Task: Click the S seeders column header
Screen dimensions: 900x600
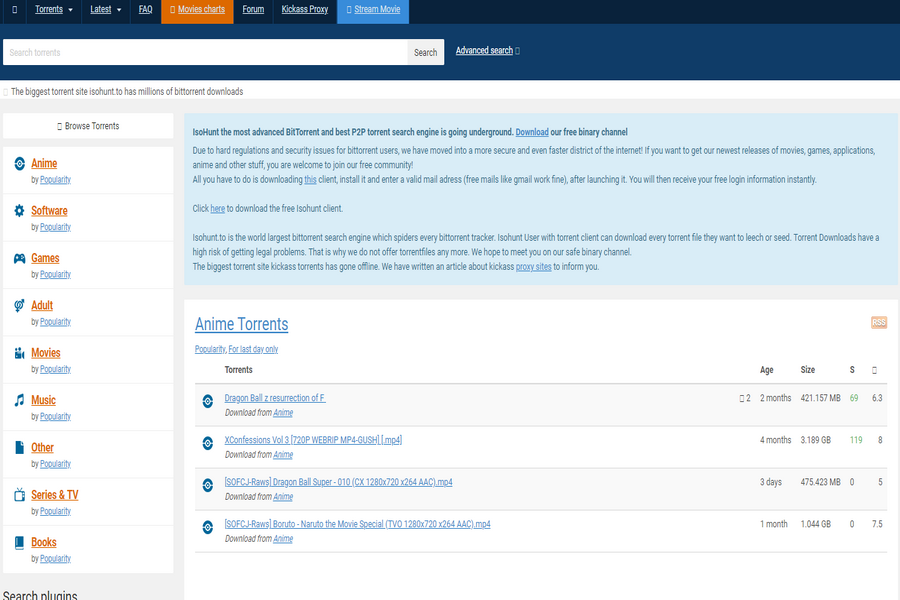Action: pos(852,370)
